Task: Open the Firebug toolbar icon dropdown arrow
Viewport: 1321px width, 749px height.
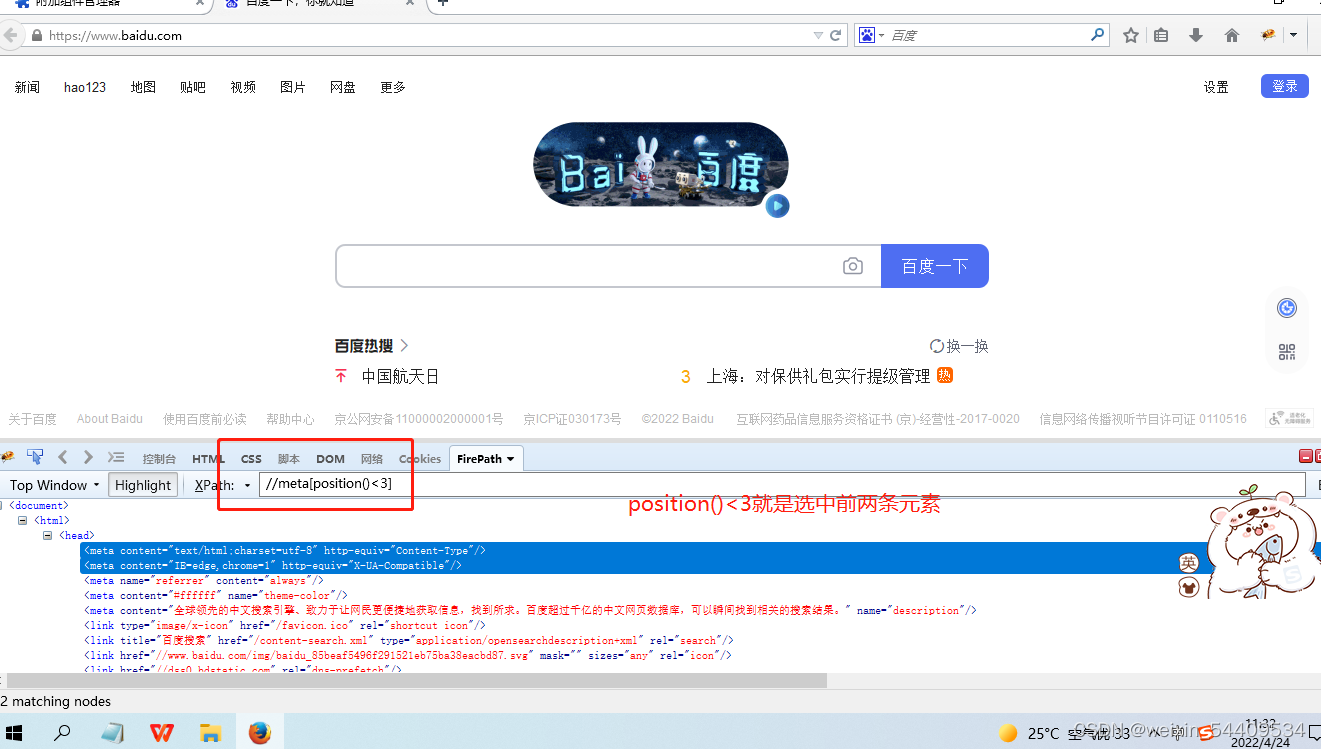Action: 1293,35
